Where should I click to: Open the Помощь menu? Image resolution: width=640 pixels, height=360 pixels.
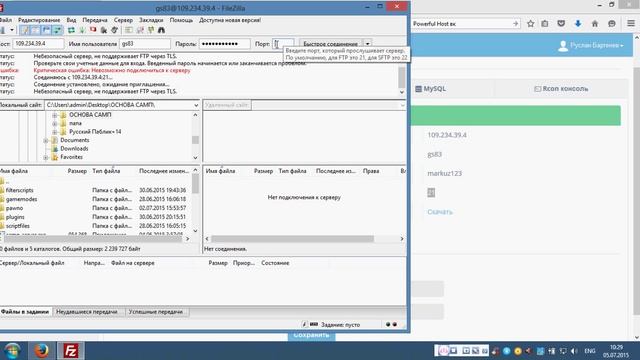181,20
